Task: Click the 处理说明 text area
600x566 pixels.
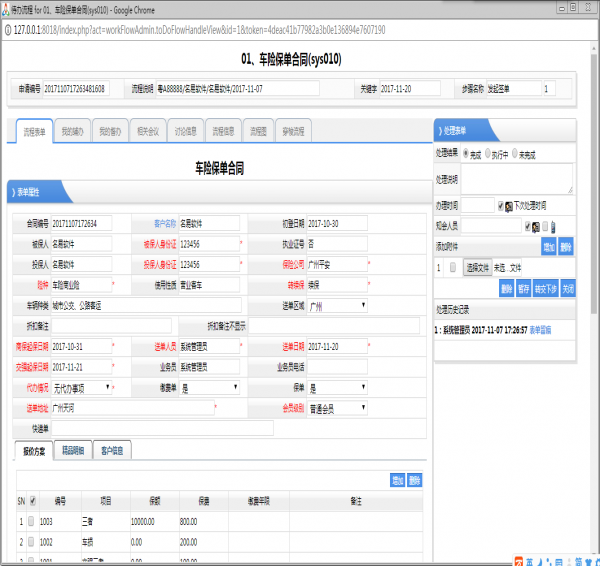Action: tap(517, 179)
